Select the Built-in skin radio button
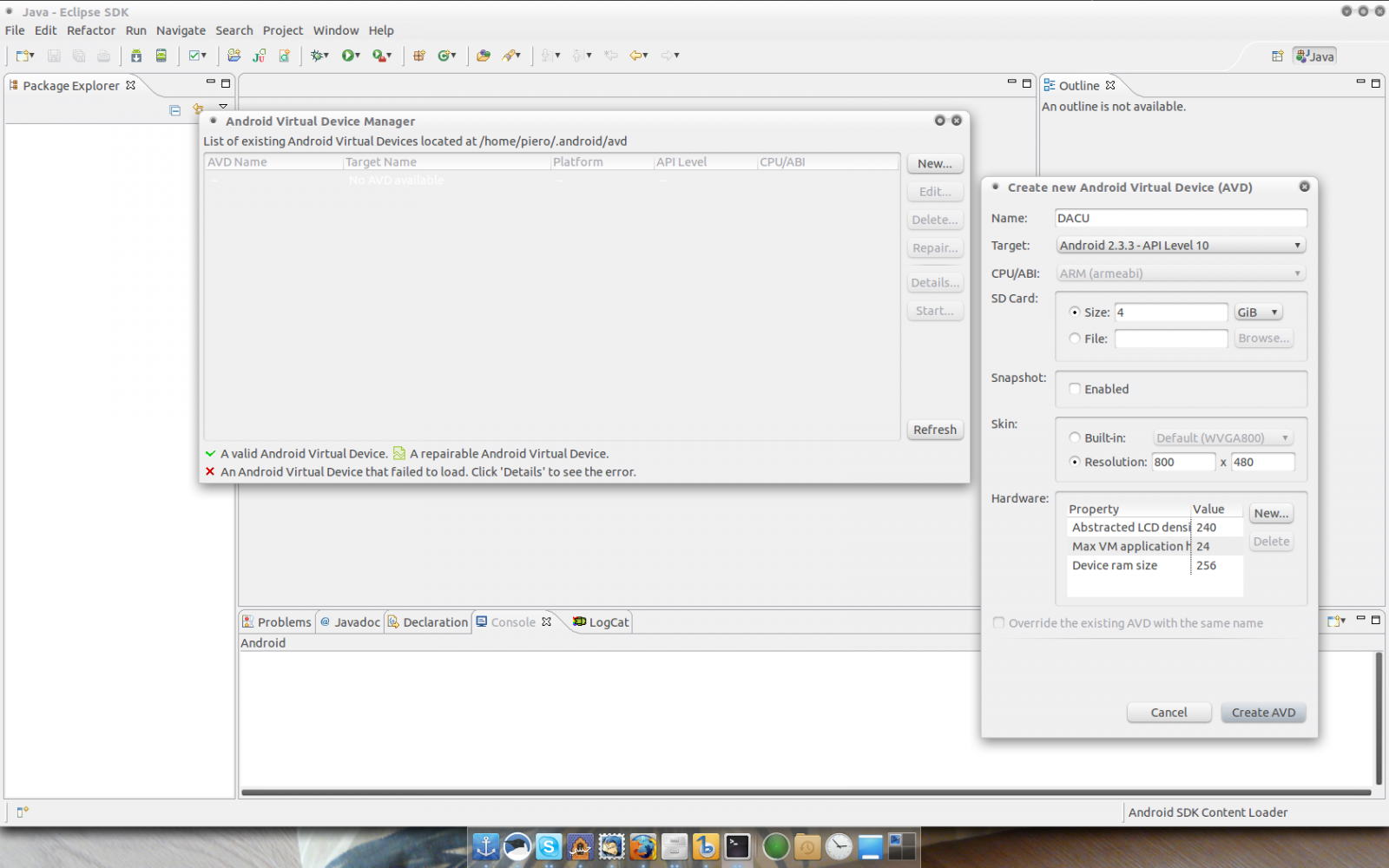This screenshot has height=868, width=1389. click(x=1075, y=437)
